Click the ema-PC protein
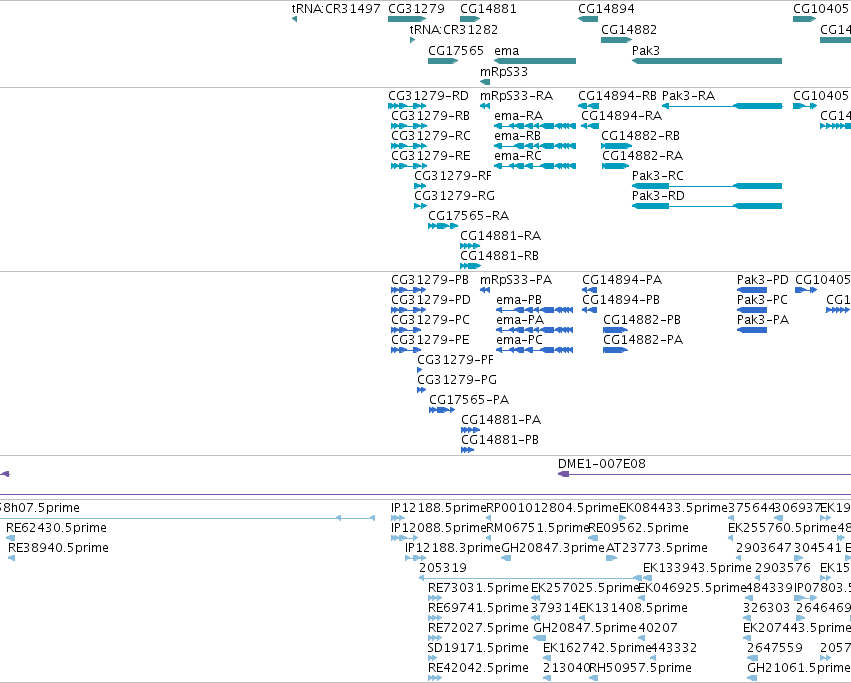Screen dimensions: 851x683 point(535,350)
